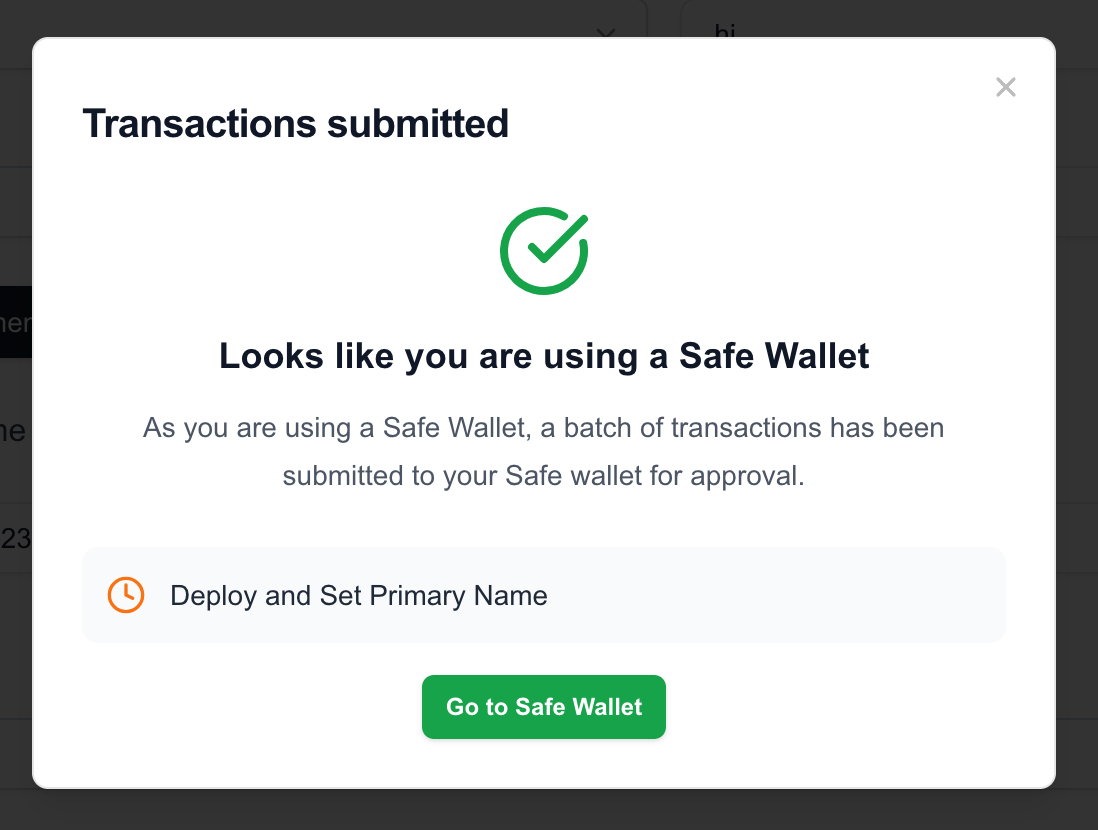
Task: Click the Transactions submitted title
Action: (x=296, y=124)
